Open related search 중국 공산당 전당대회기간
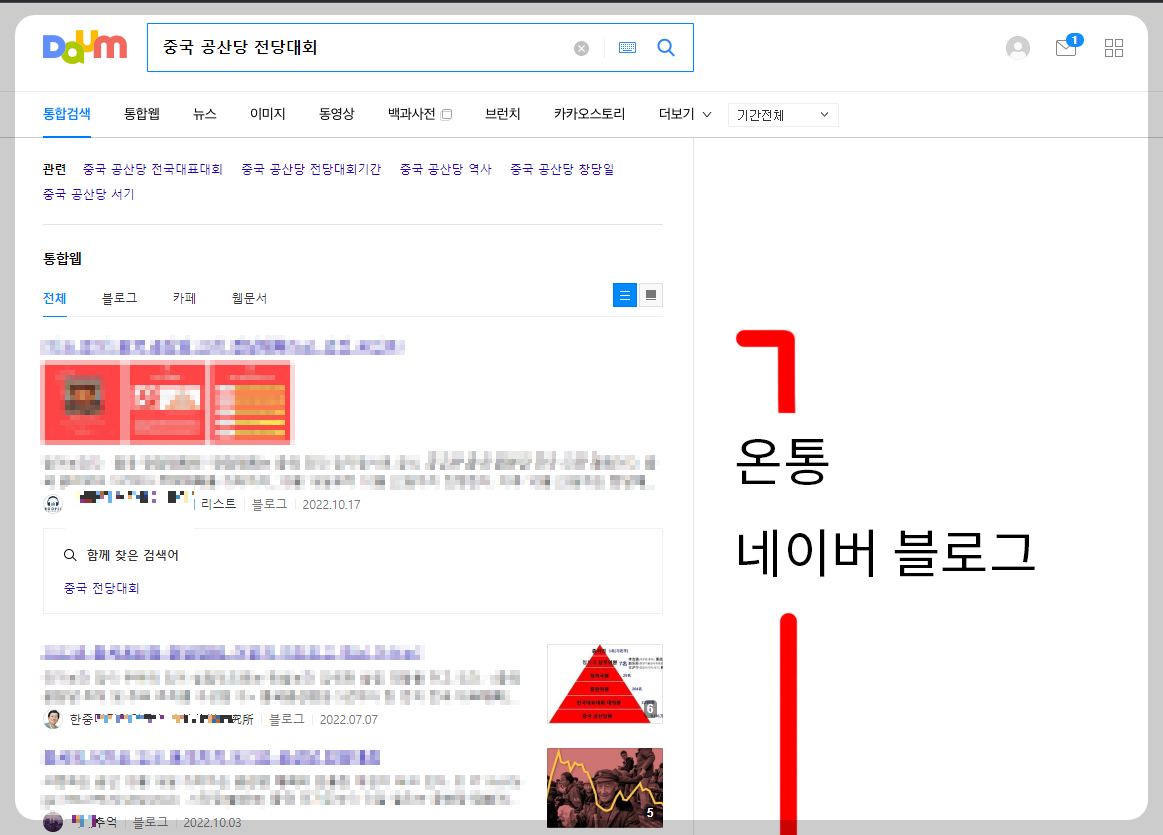1163x835 pixels. pyautogui.click(x=311, y=169)
